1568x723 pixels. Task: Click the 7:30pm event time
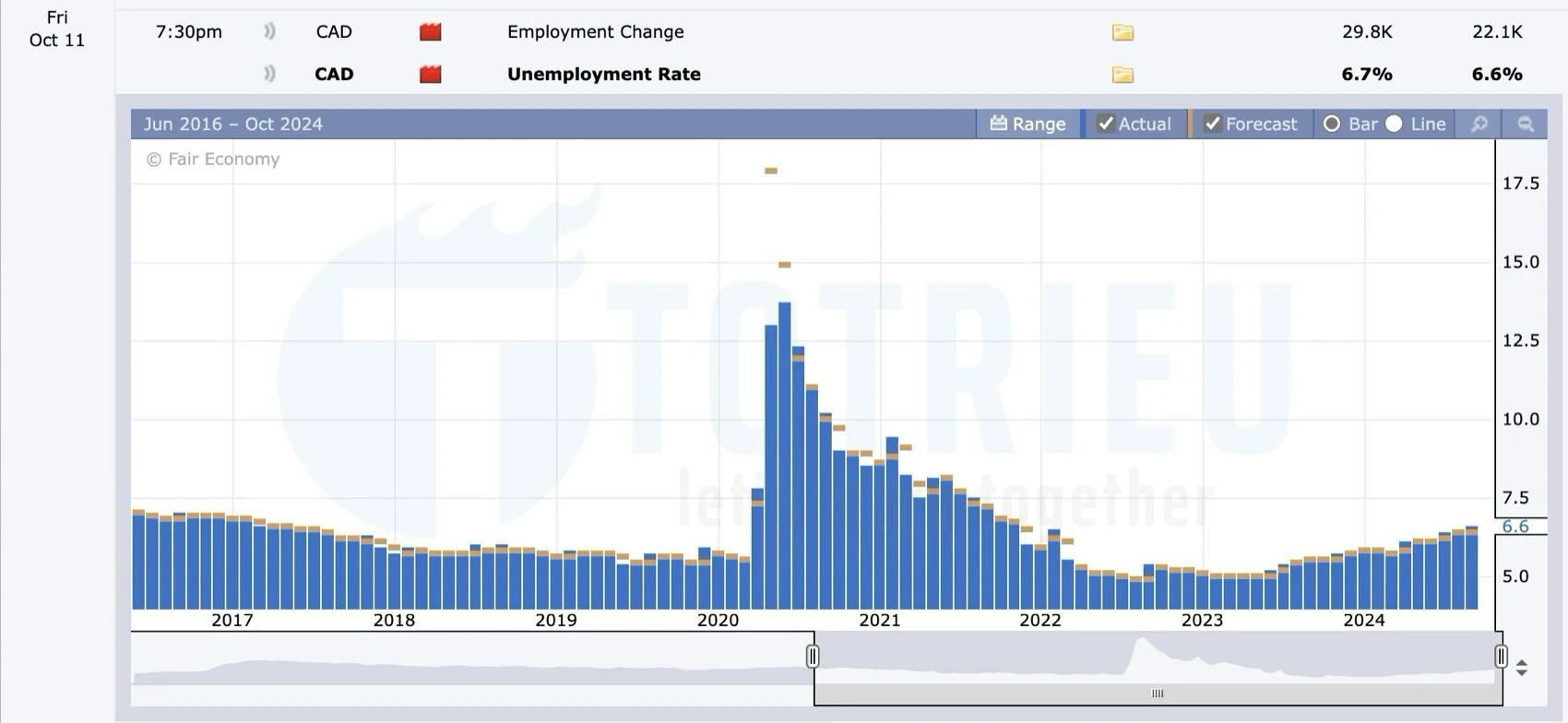coord(189,31)
